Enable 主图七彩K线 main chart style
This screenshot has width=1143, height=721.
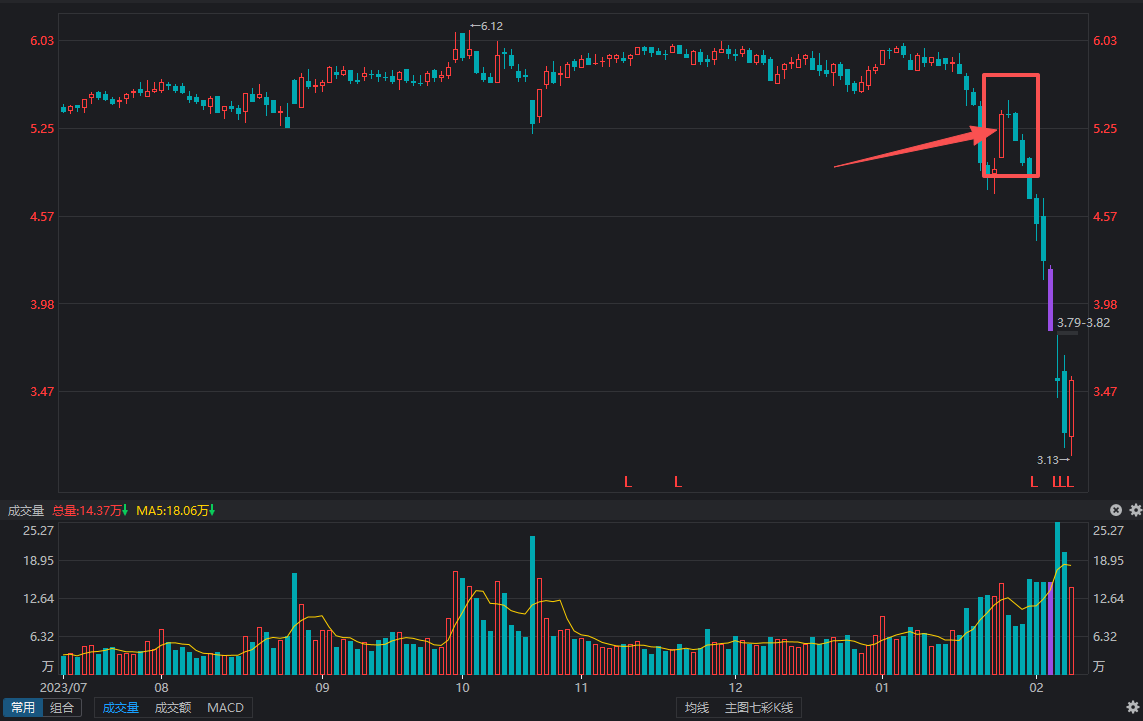click(x=758, y=708)
